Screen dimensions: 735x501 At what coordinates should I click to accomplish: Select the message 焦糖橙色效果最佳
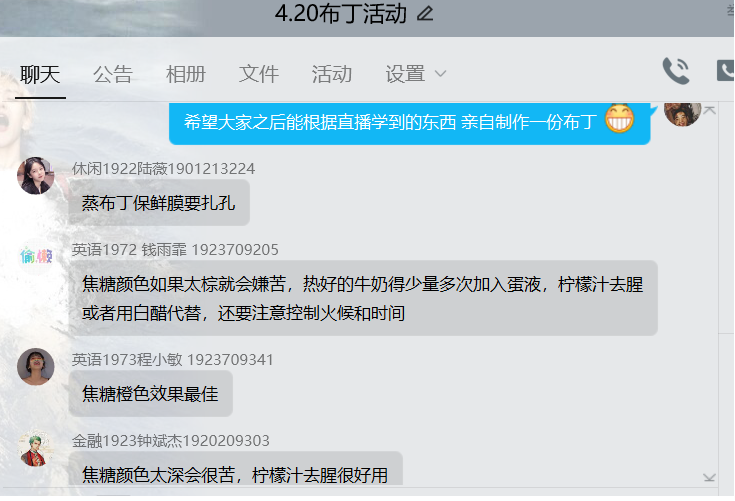pyautogui.click(x=150, y=394)
